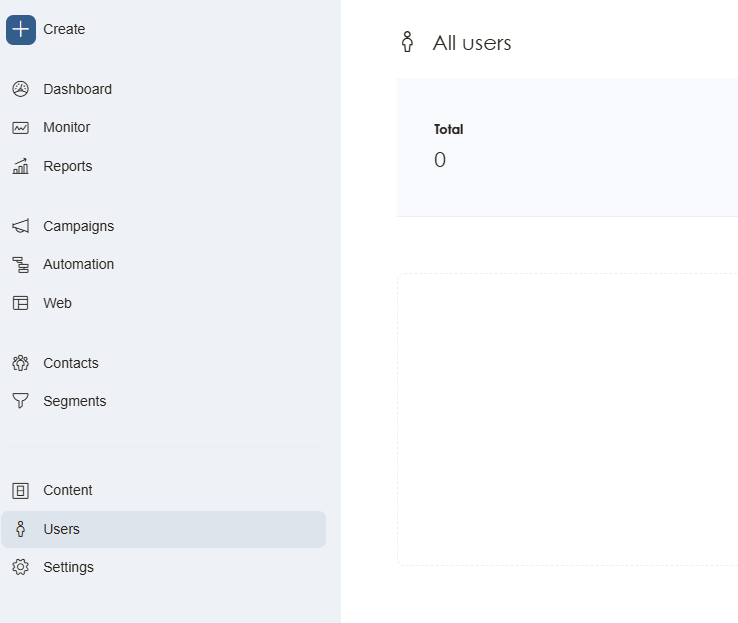Click the Automation workflow icon
The image size is (738, 623).
pyautogui.click(x=20, y=265)
